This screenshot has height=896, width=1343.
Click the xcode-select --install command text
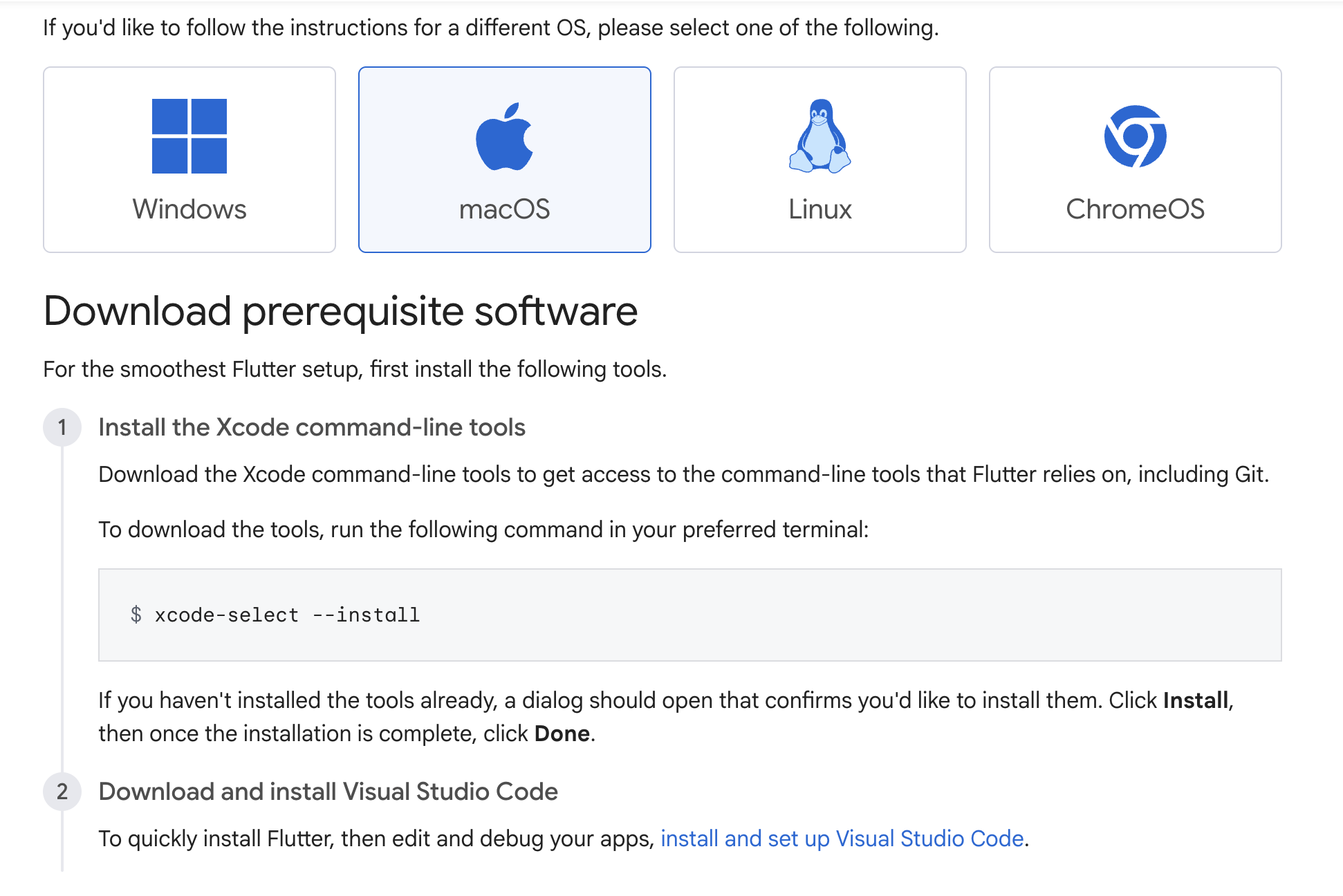[x=287, y=615]
